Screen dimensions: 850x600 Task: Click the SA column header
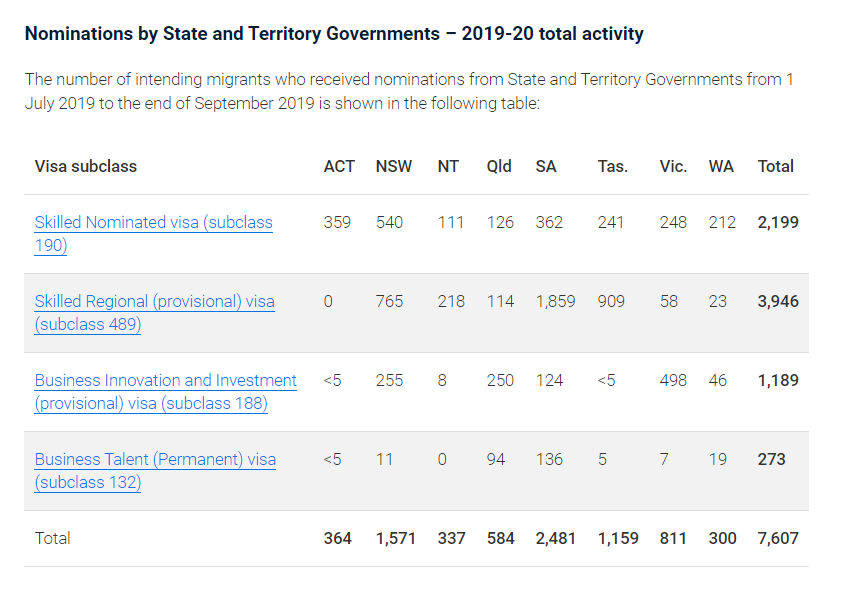[546, 166]
